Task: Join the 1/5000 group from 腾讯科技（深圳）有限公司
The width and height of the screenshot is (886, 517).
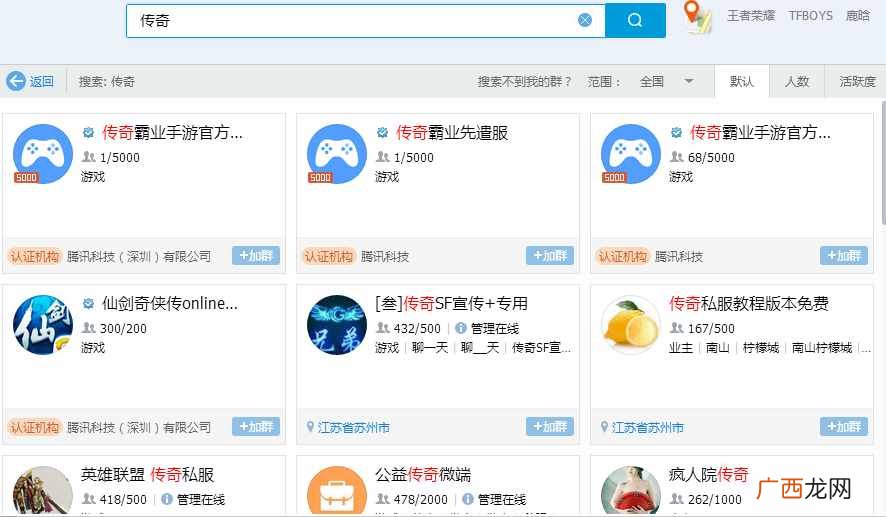Action: tap(256, 256)
